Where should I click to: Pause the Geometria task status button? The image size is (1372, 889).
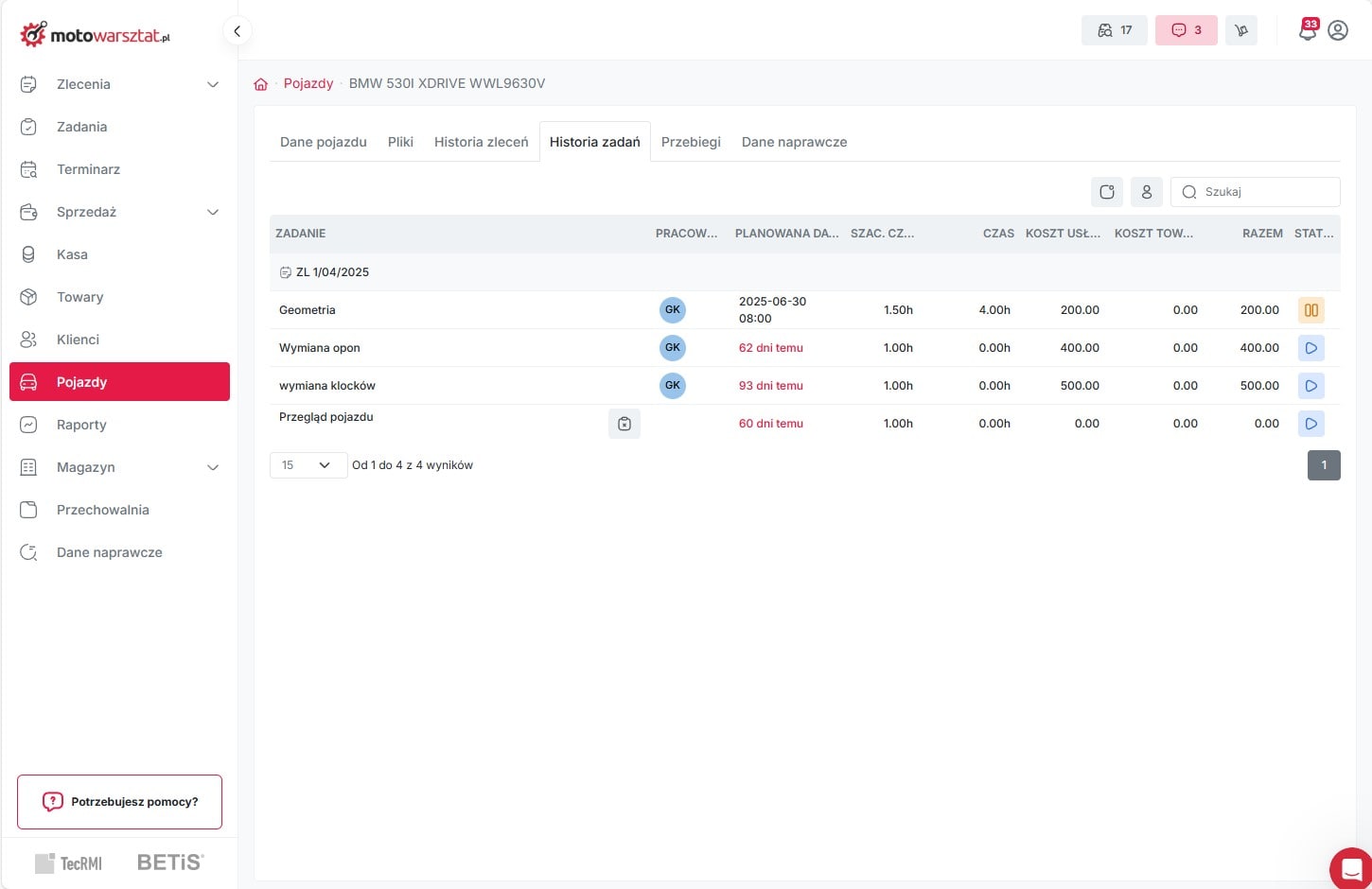(1310, 310)
